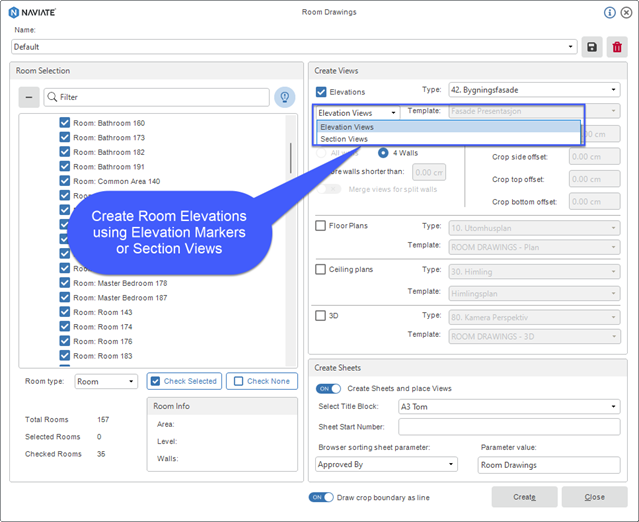
Task: Select Room: Bathroom 191 row text
Action: coord(109,167)
